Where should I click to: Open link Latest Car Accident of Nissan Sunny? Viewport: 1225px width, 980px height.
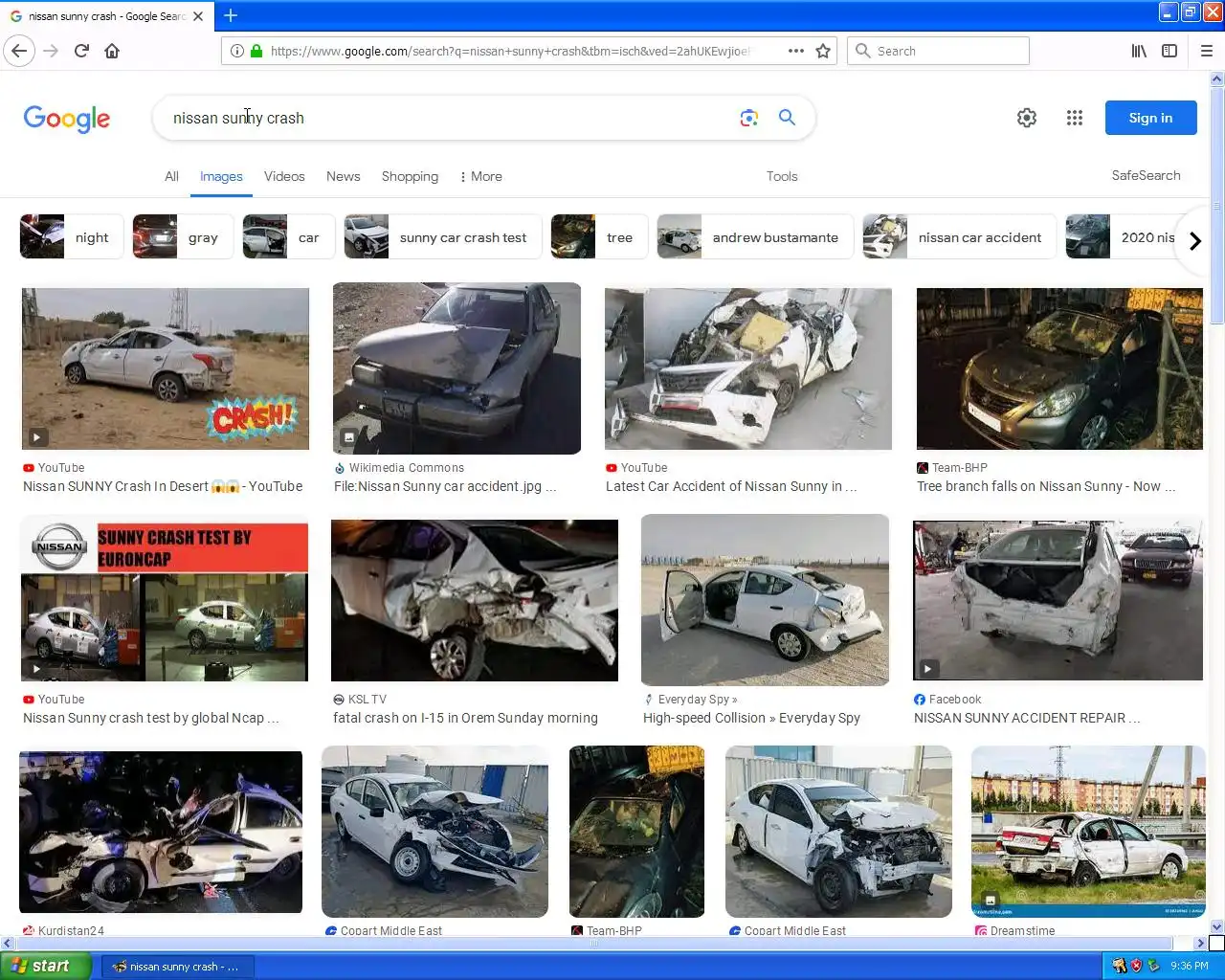click(731, 486)
